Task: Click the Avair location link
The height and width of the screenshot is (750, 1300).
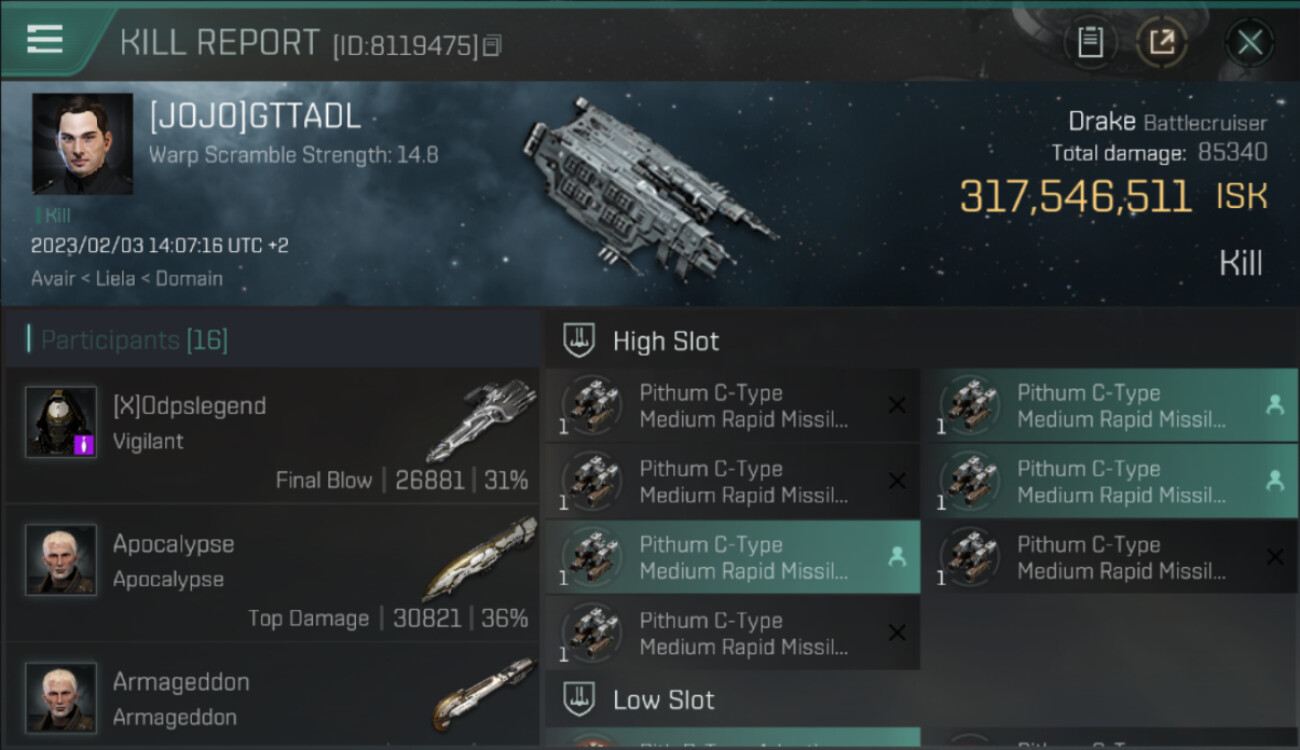Action: (54, 279)
